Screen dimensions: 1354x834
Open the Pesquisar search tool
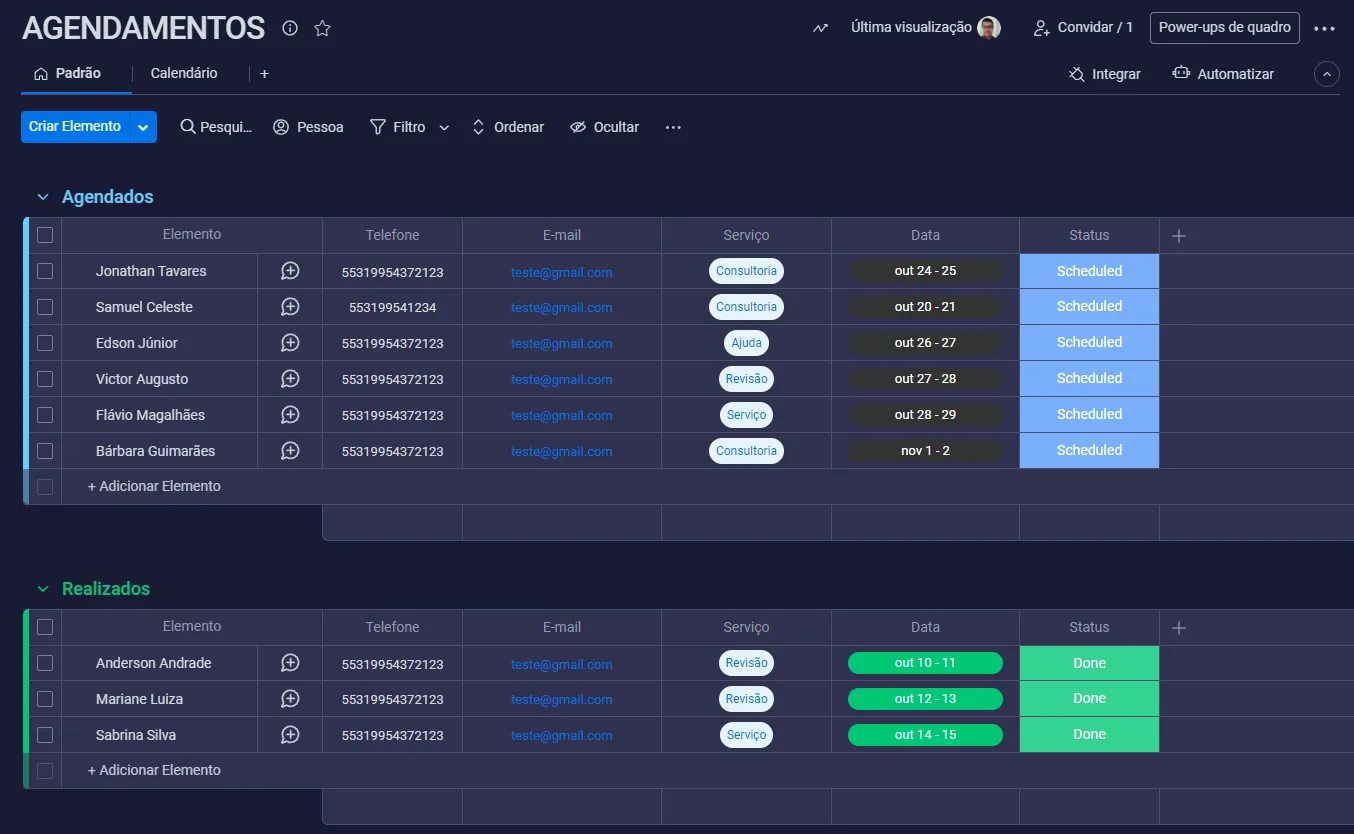[216, 127]
